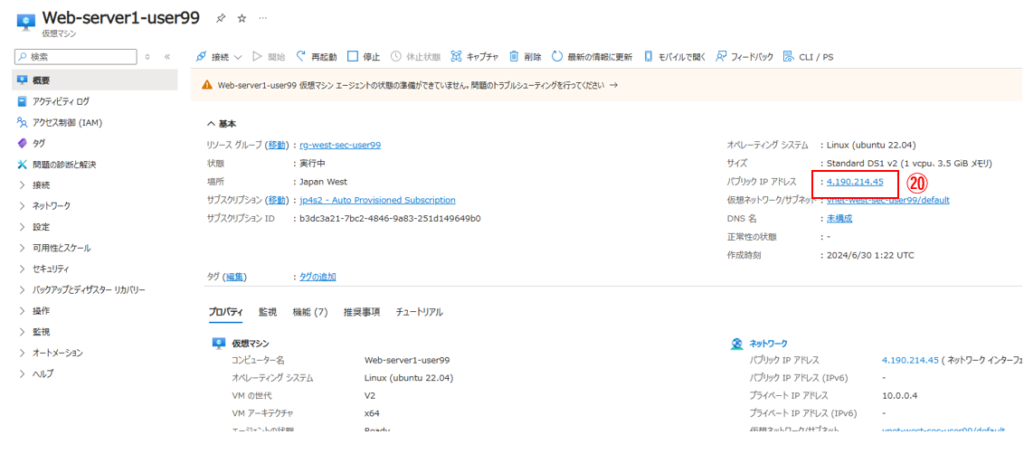Image resolution: width=1024 pixels, height=463 pixels.
Task: Focus the sidebar 検索 search box
Action: (x=75, y=57)
